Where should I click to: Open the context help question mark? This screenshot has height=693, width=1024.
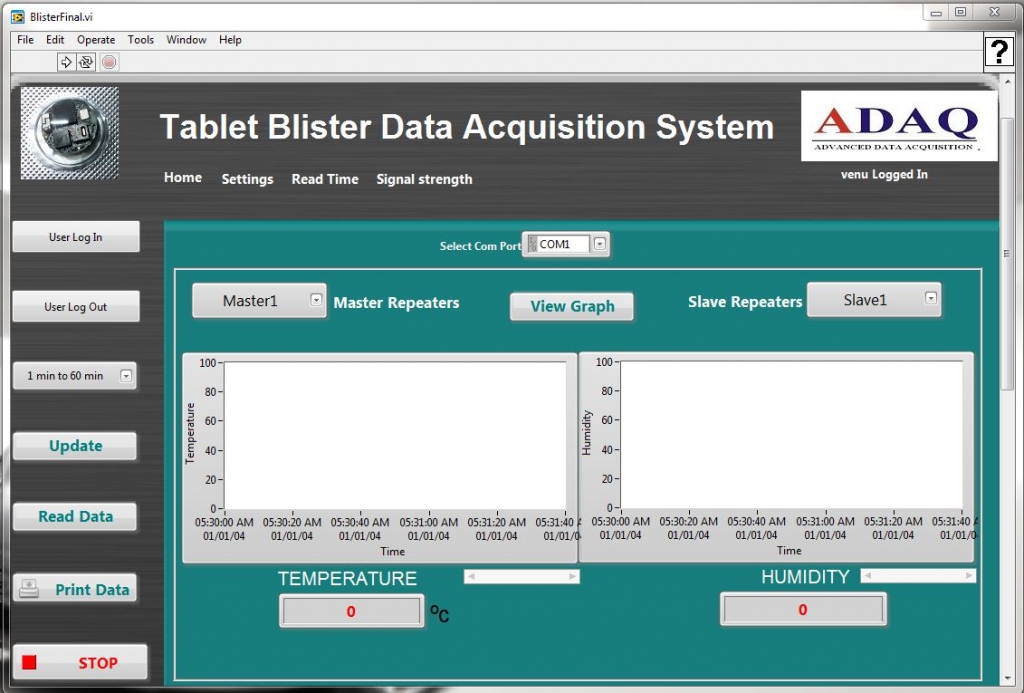pyautogui.click(x=998, y=52)
